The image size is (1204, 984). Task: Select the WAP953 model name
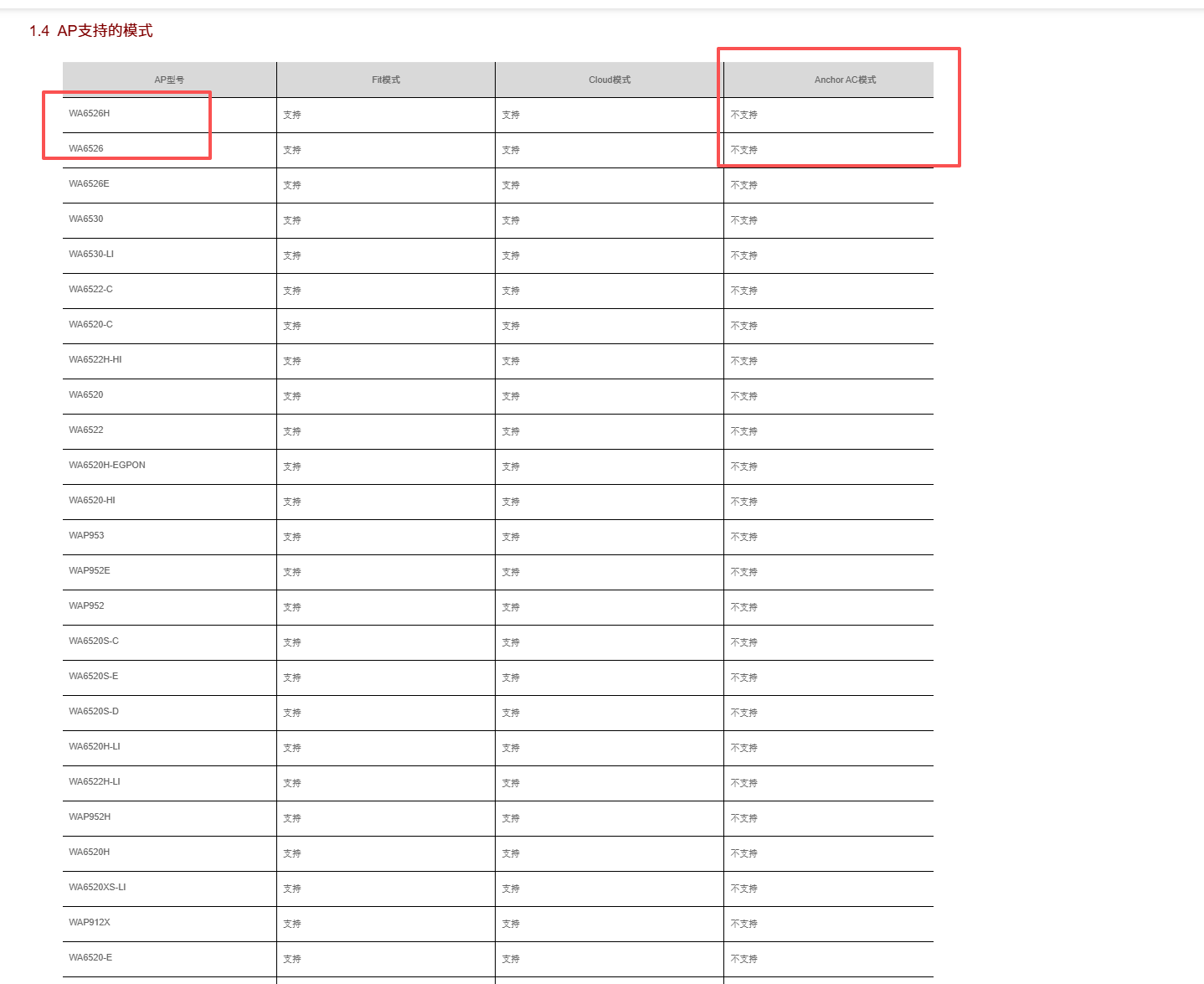tap(86, 536)
